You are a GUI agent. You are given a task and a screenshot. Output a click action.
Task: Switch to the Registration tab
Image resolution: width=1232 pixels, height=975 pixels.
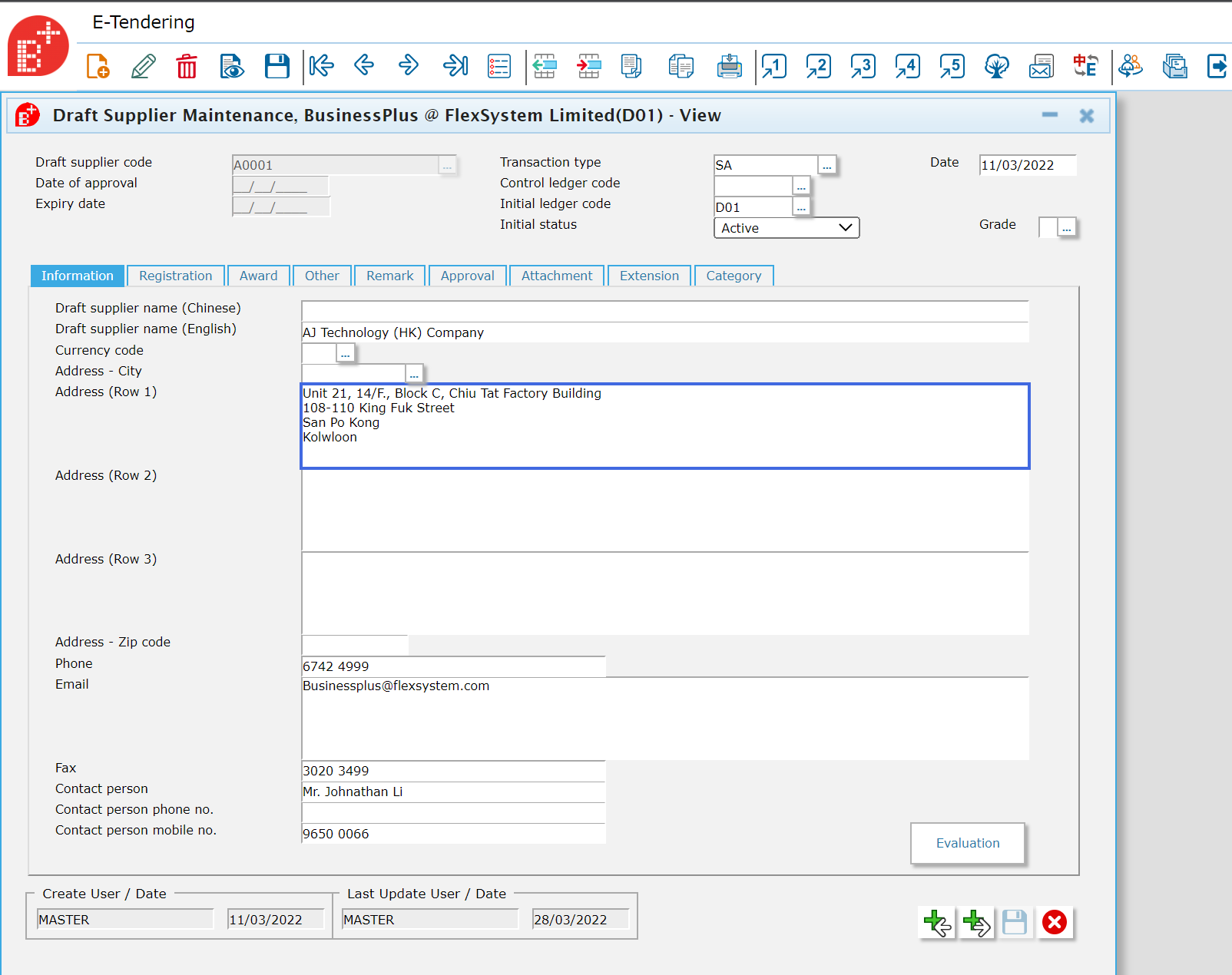coord(176,276)
